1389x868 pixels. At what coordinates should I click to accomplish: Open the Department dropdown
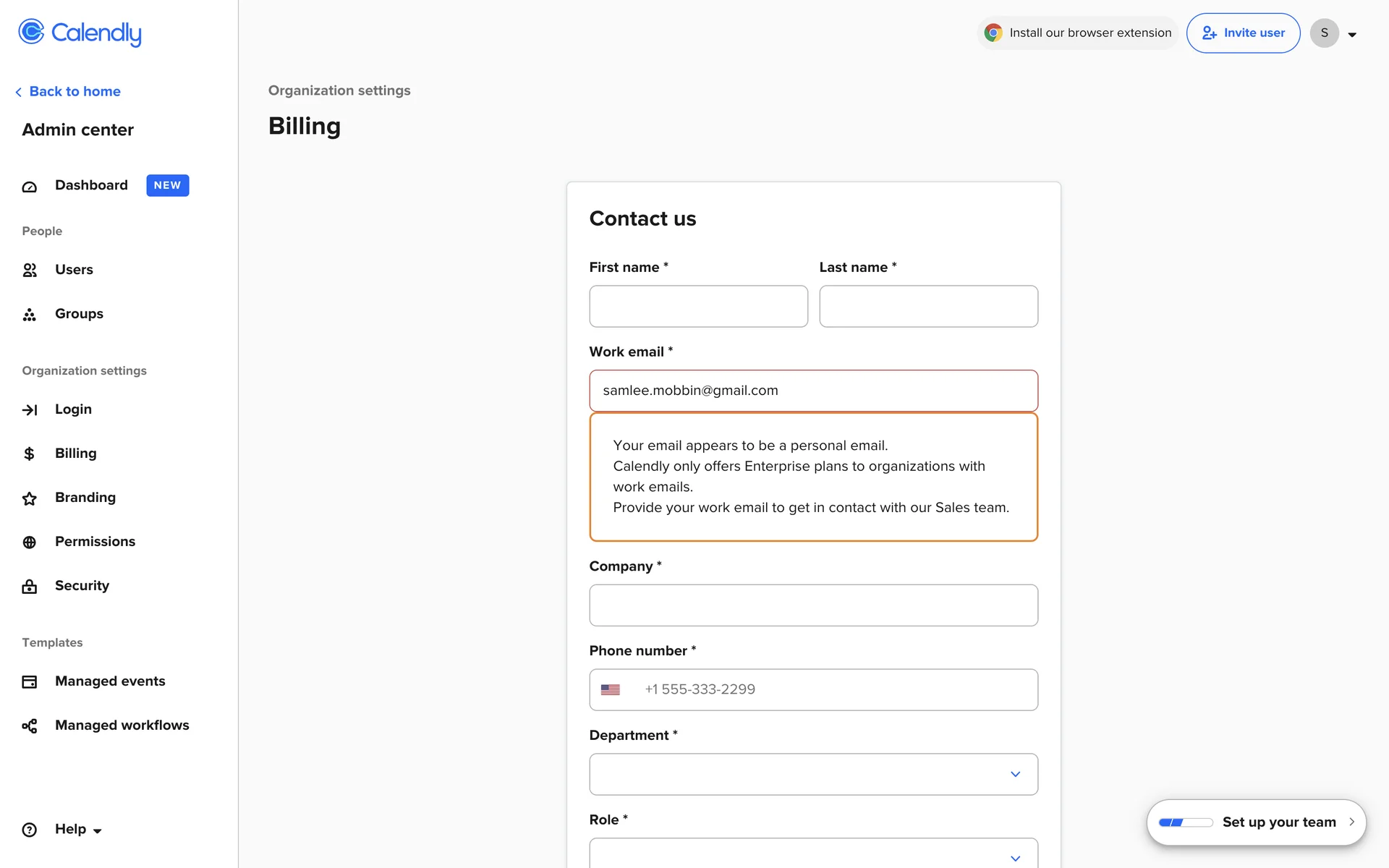point(813,774)
